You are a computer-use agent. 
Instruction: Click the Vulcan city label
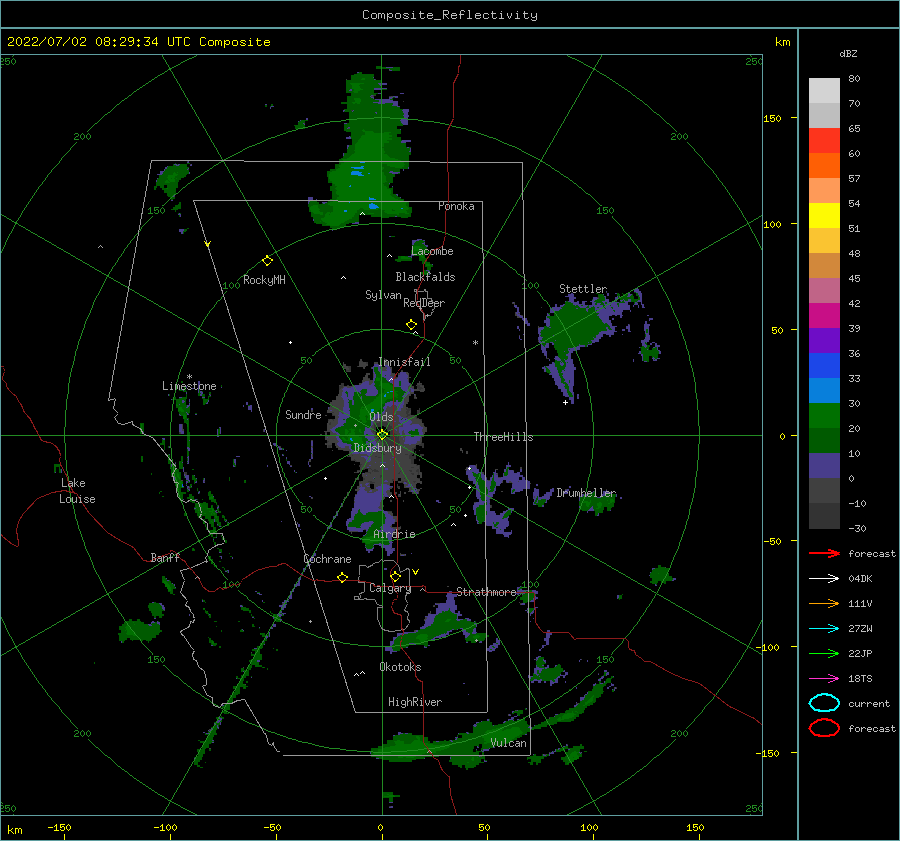(509, 743)
